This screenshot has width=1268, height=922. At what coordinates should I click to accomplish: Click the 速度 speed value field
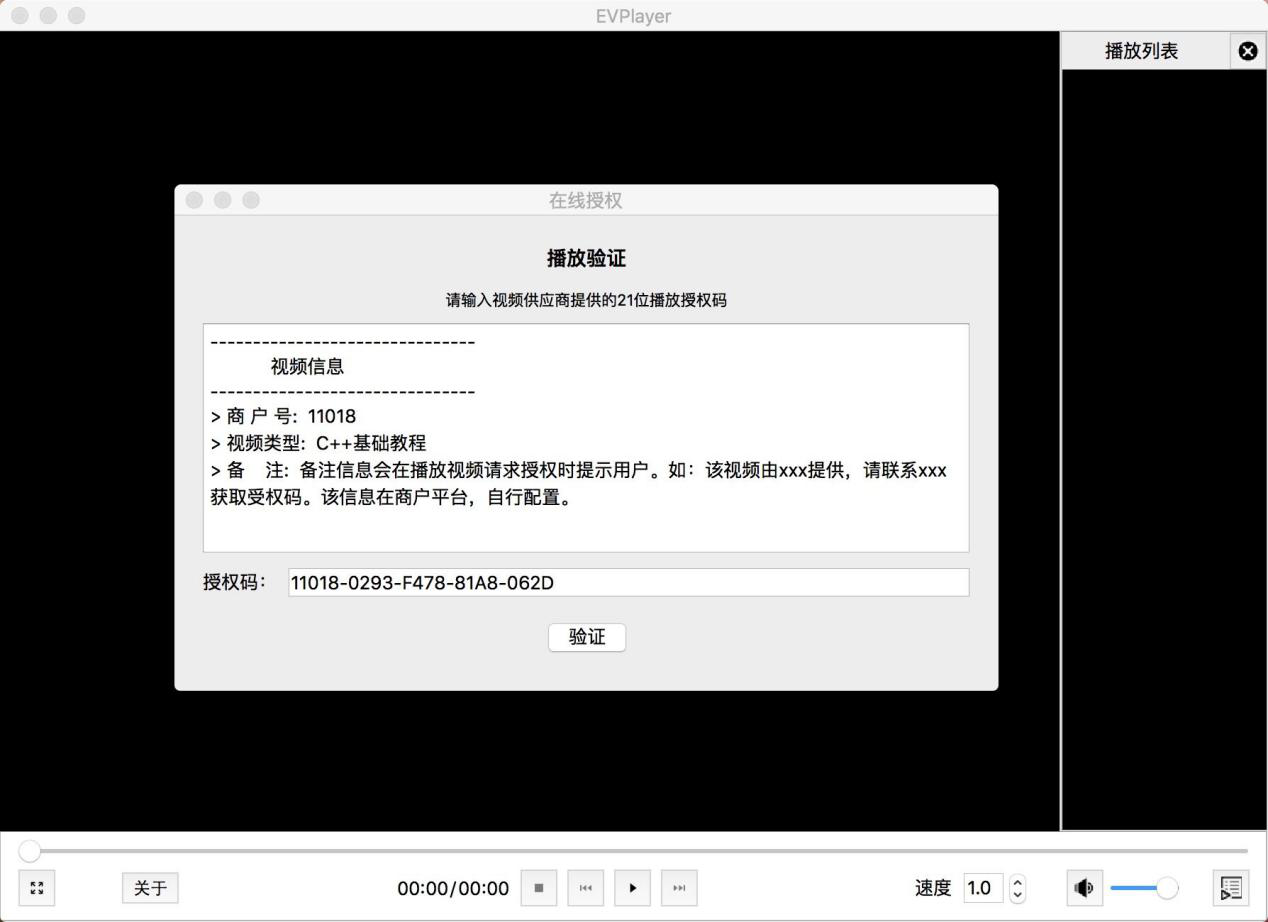tap(983, 887)
